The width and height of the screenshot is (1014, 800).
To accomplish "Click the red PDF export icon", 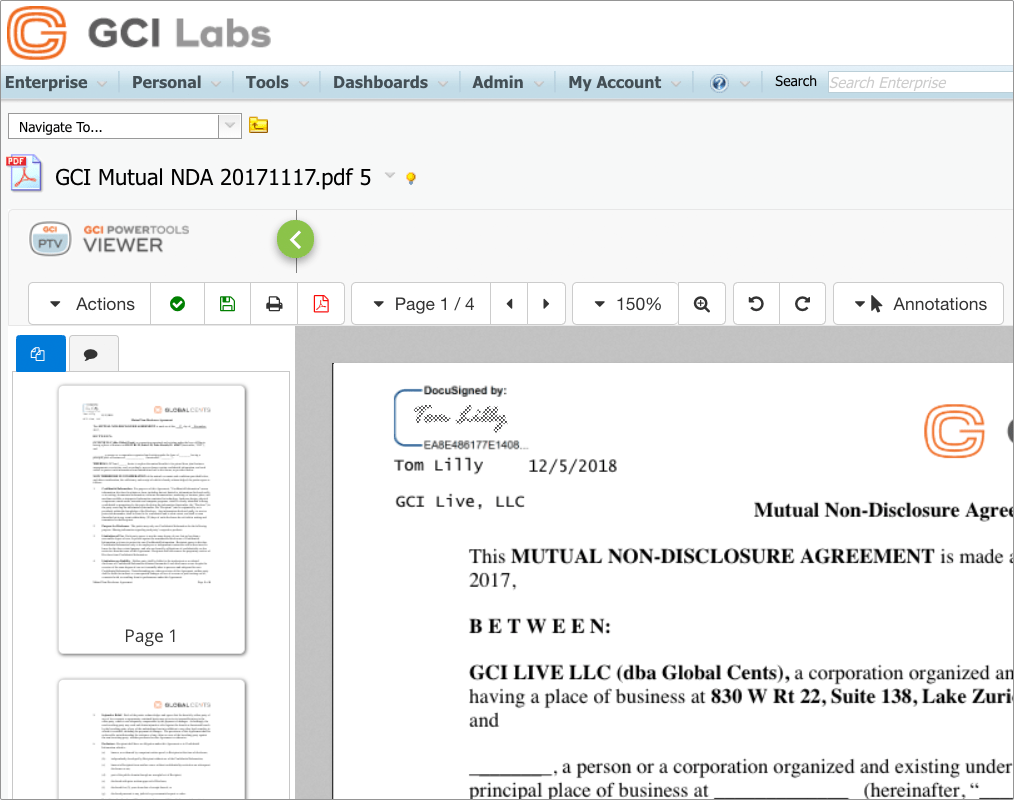I will [321, 304].
